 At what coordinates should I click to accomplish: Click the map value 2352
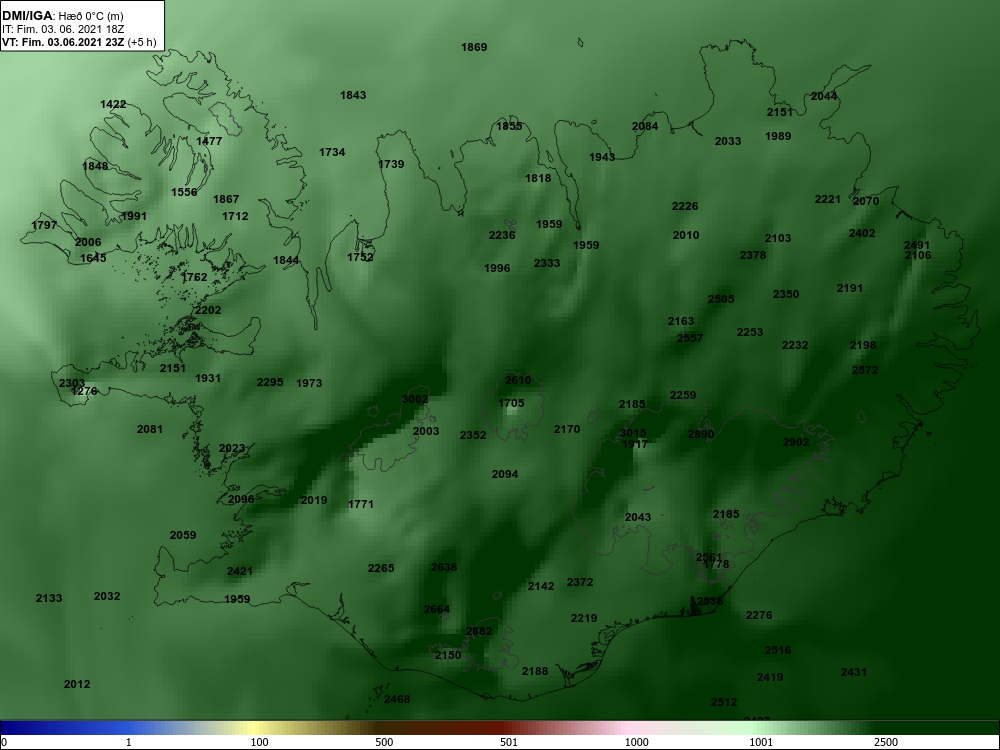(473, 435)
